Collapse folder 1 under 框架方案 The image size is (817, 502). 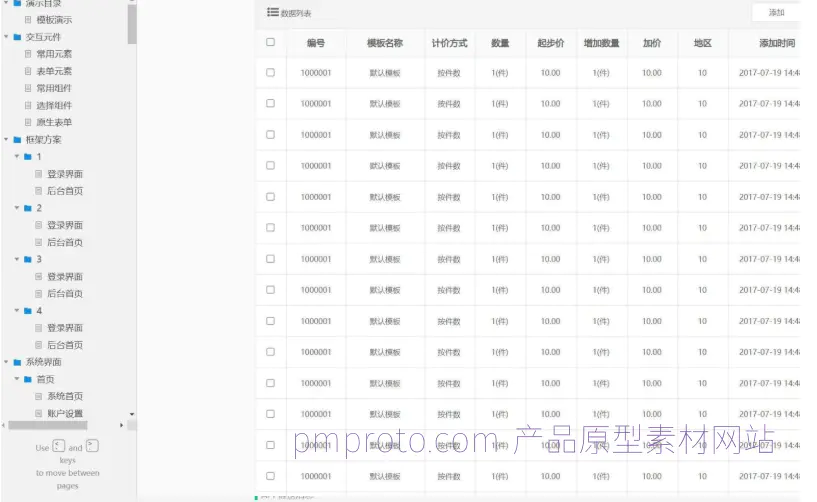(x=17, y=157)
